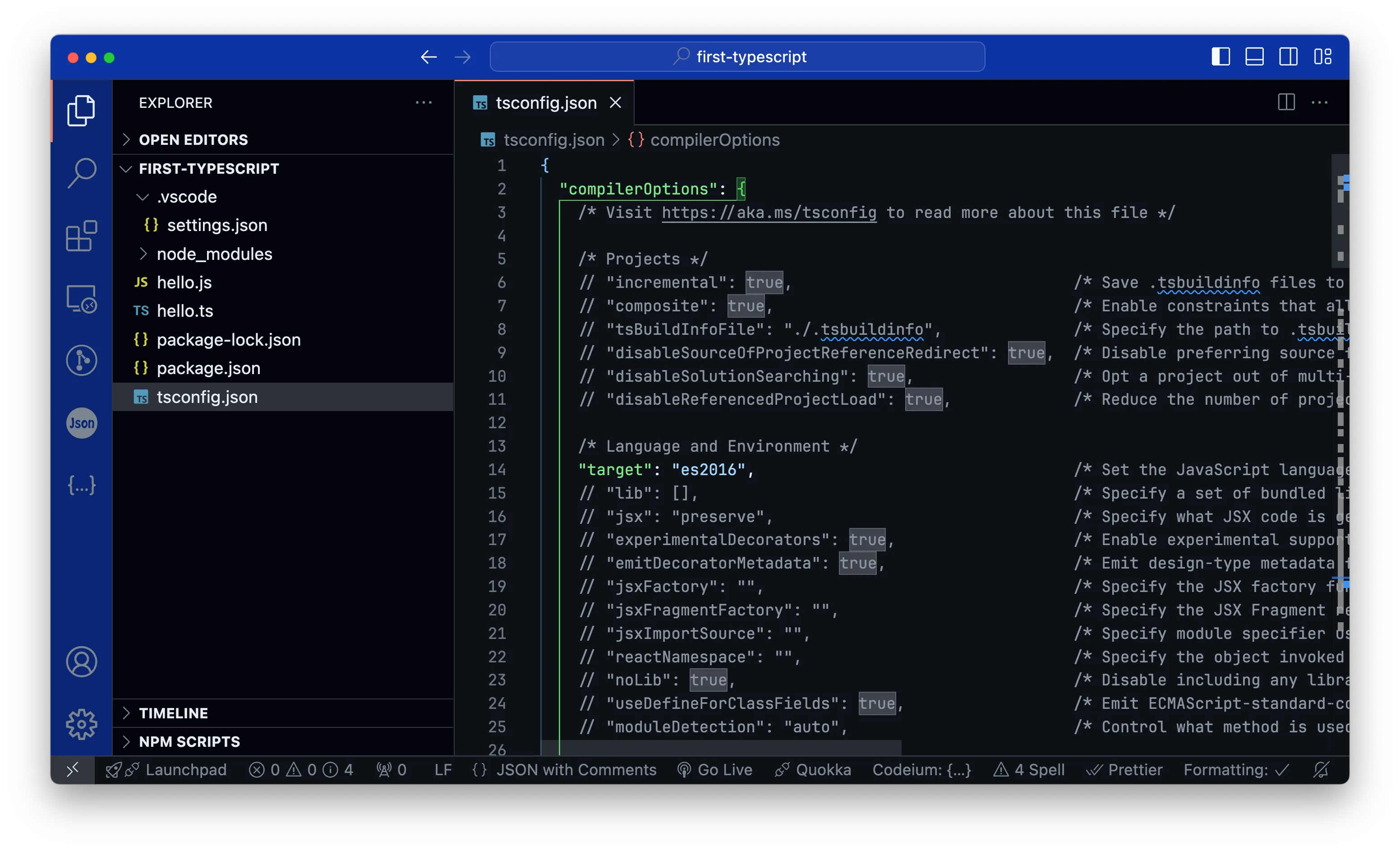Open the Extensions view
Screen dimensions: 1400x851
pyautogui.click(x=81, y=236)
